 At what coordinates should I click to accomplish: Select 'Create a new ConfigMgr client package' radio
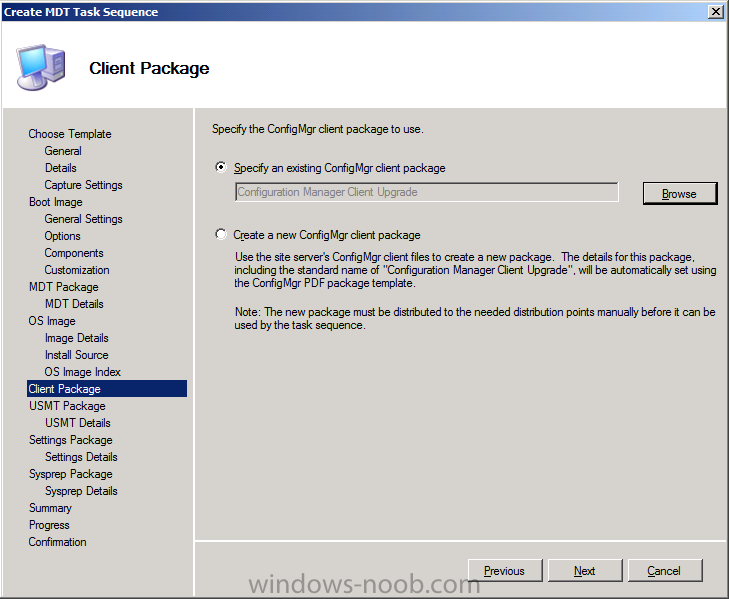[x=221, y=234]
